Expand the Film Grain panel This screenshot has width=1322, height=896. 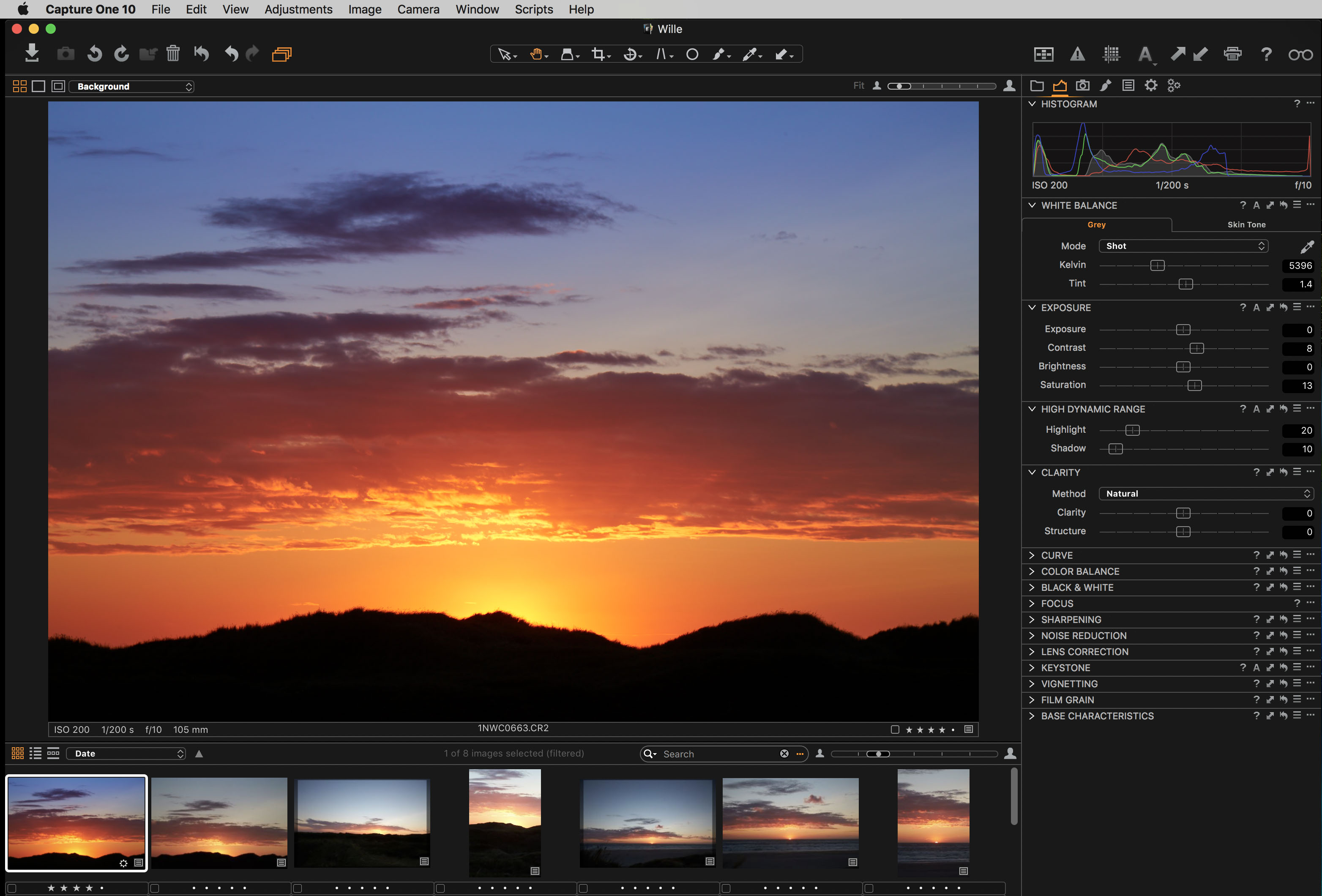1032,700
